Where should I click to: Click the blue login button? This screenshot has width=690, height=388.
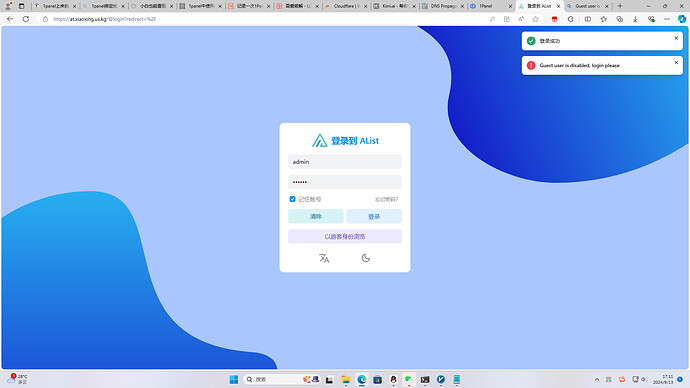tap(374, 216)
